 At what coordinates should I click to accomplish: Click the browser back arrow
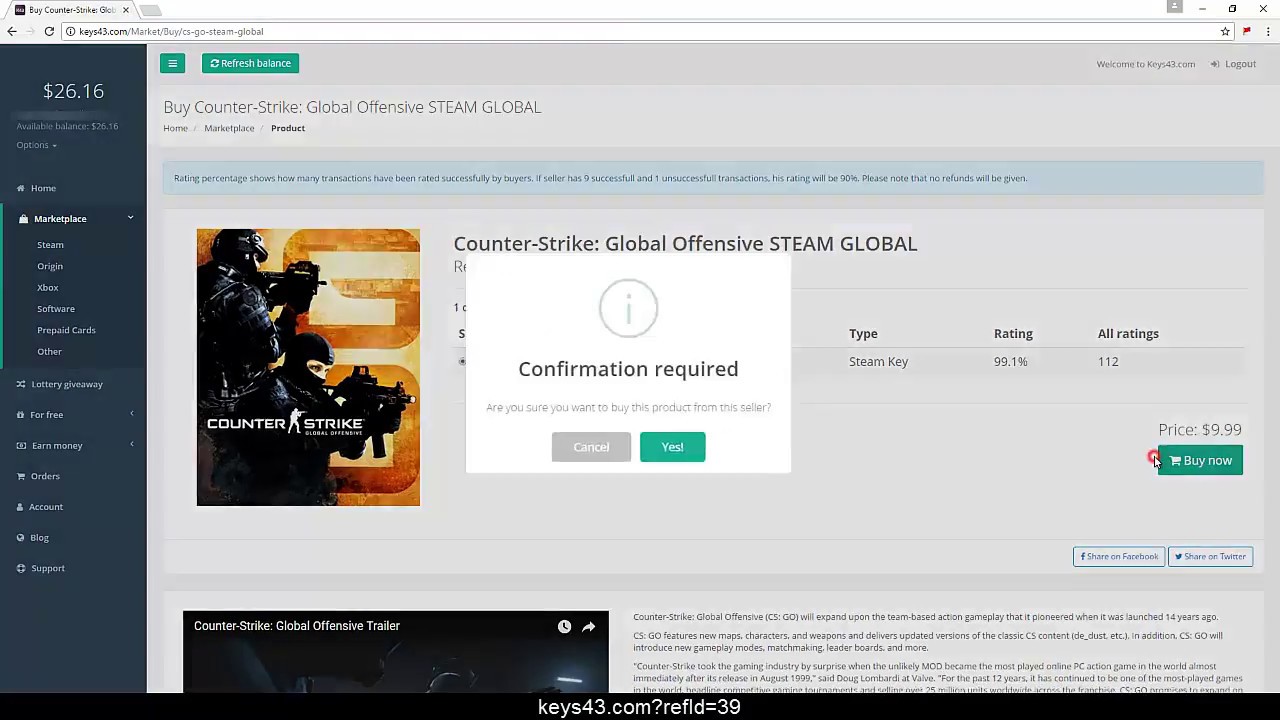12,31
